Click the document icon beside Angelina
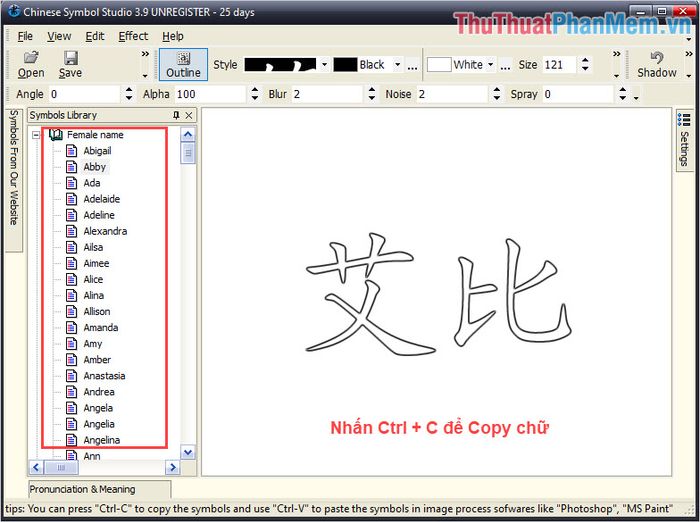This screenshot has width=700, height=522. (71, 440)
